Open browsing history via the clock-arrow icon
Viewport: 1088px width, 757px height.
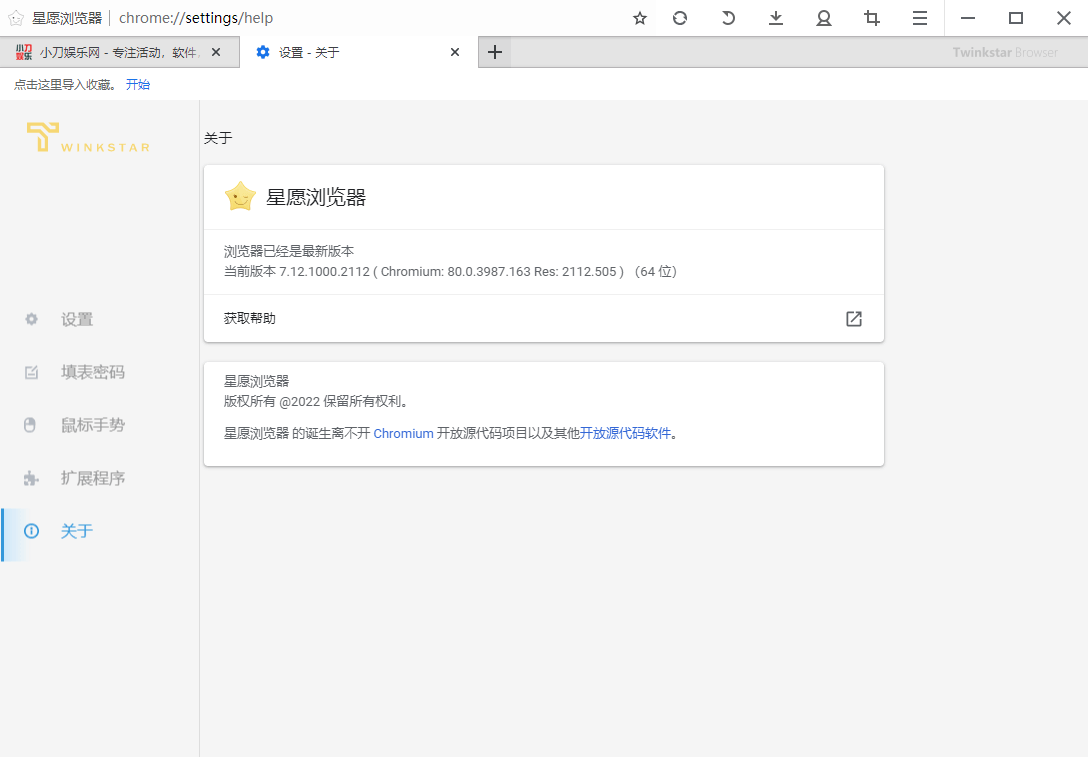pos(727,18)
